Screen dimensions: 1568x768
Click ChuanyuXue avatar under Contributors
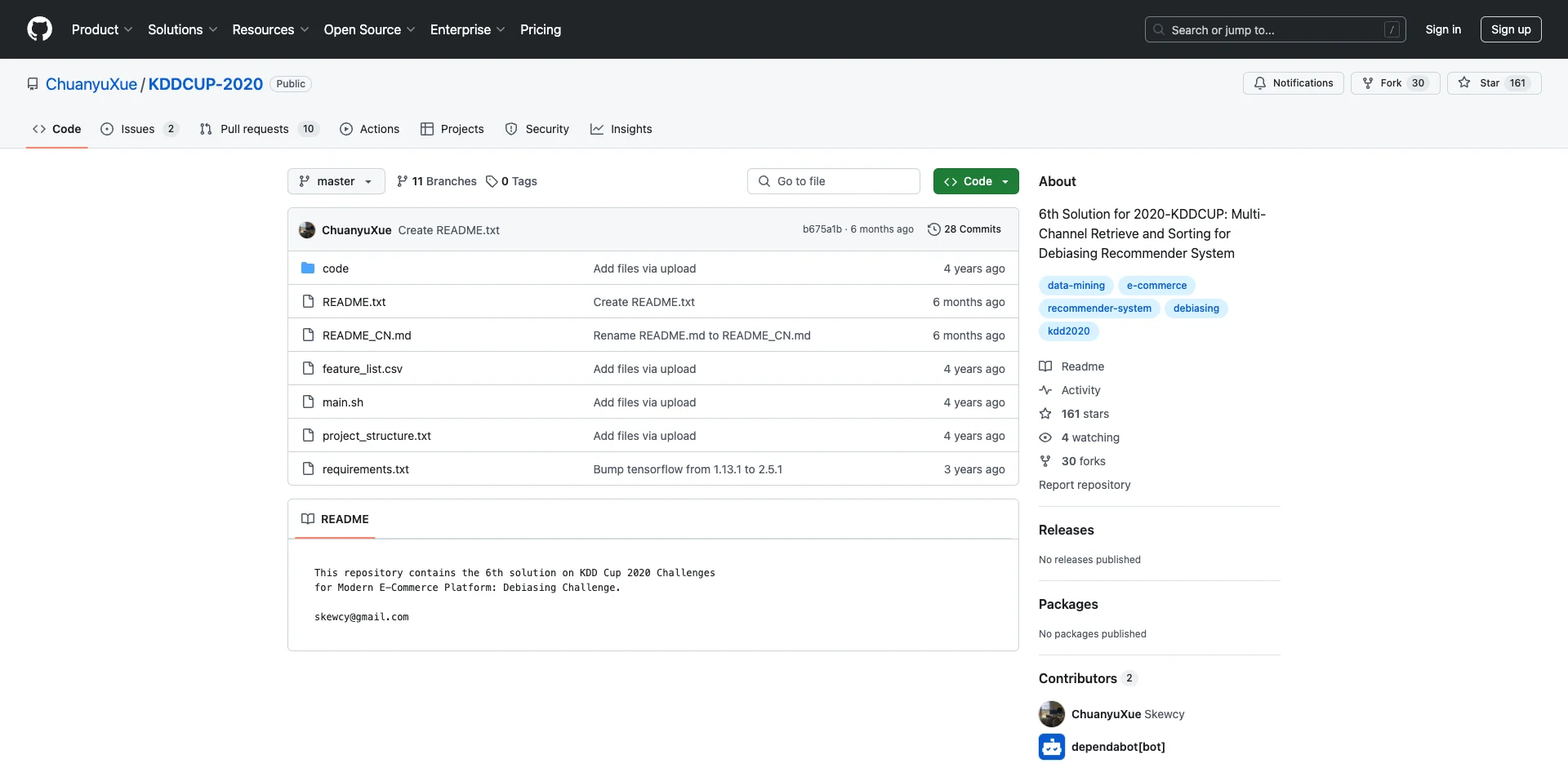coord(1052,714)
